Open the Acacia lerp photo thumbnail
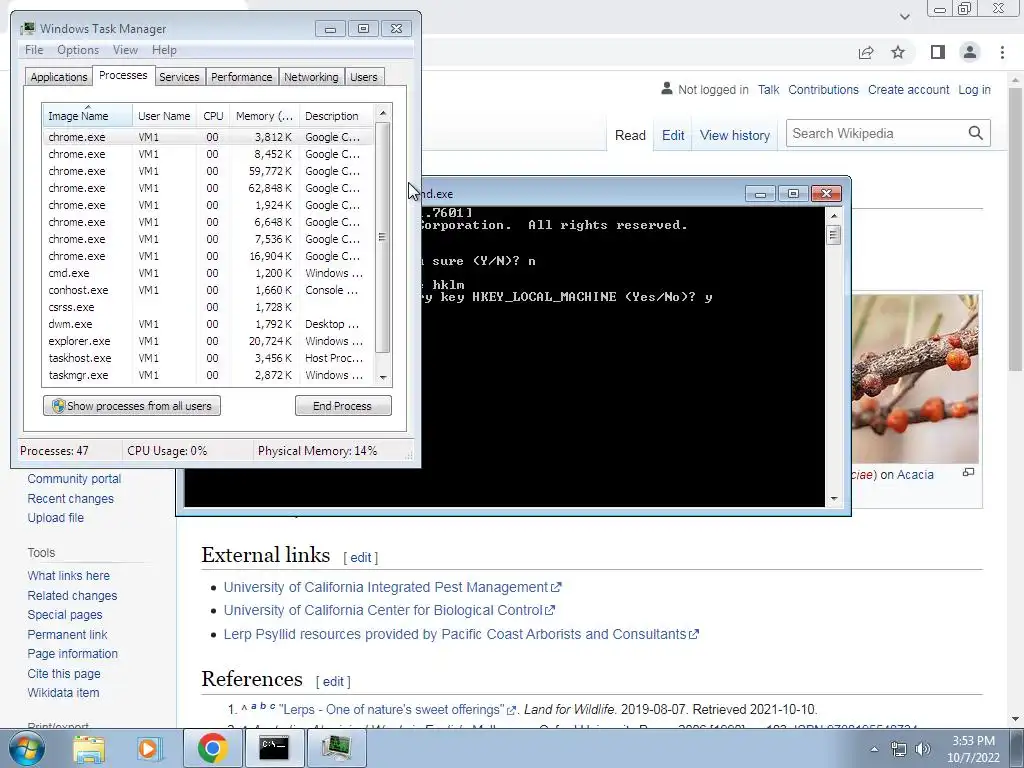1024x768 pixels. coord(915,379)
